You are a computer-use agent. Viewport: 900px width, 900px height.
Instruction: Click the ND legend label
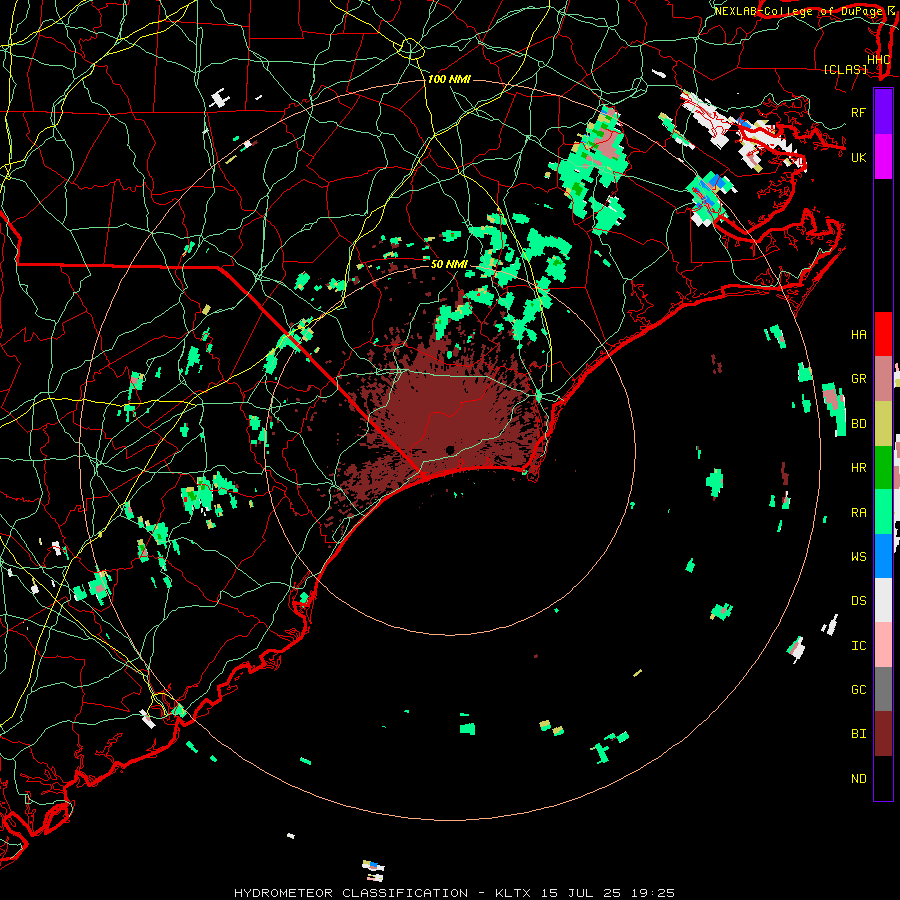point(859,779)
